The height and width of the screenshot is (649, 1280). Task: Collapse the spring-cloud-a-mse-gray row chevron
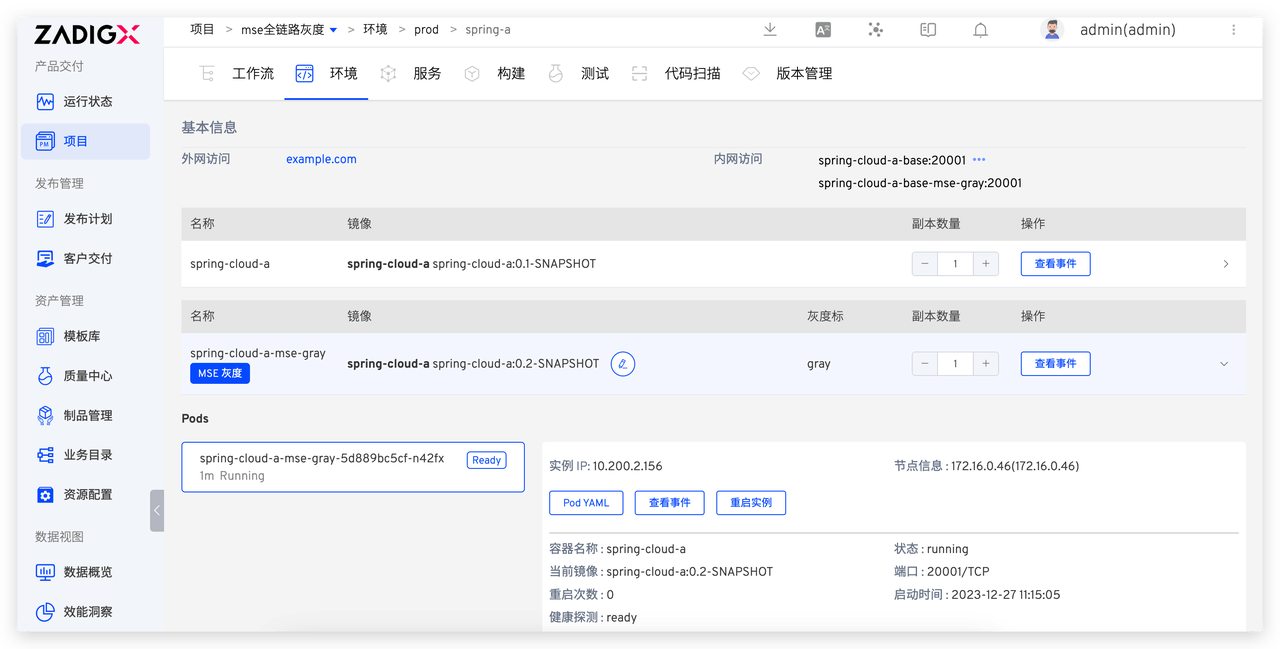point(1224,363)
